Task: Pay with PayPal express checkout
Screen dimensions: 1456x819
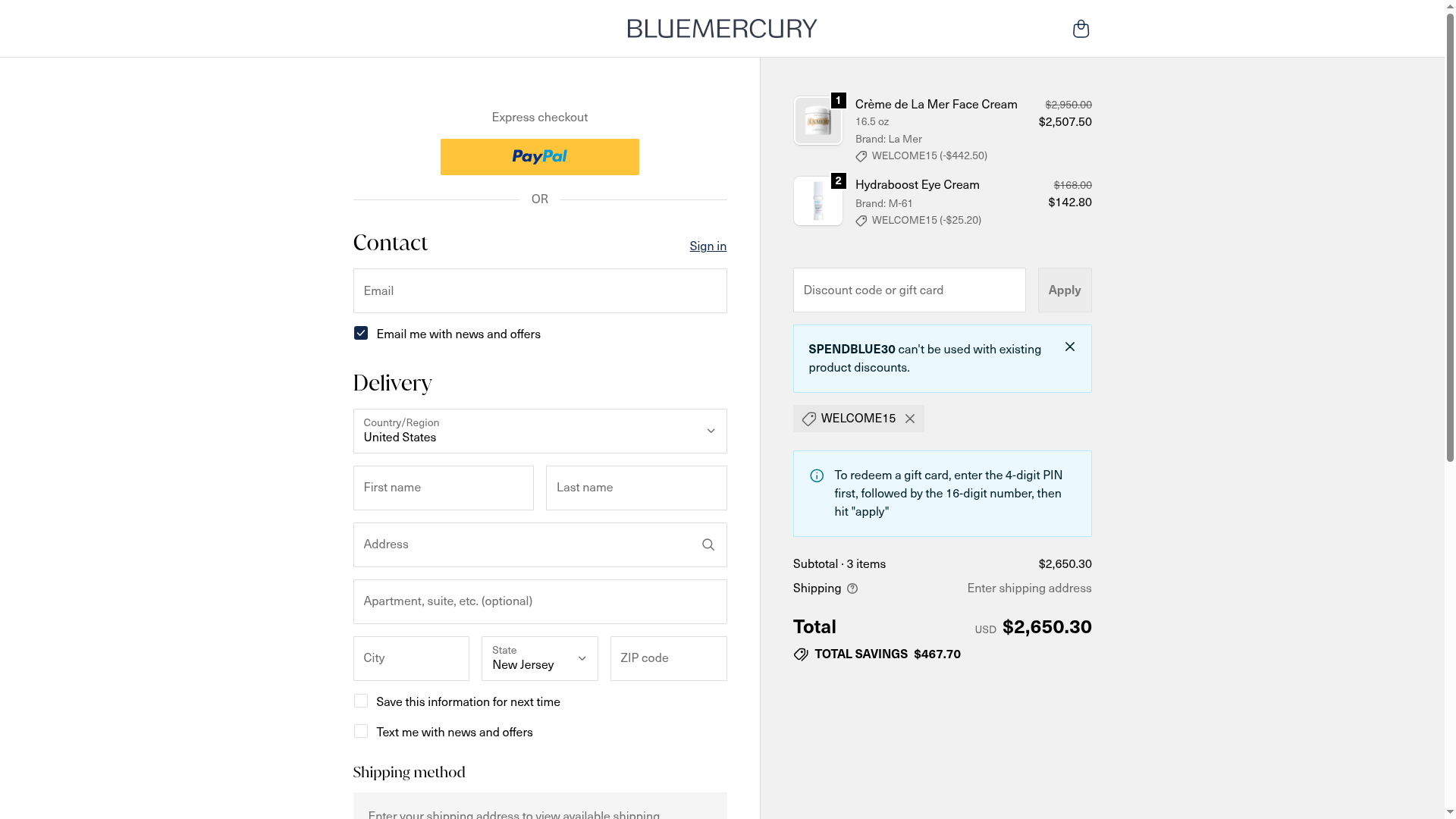Action: pos(539,157)
